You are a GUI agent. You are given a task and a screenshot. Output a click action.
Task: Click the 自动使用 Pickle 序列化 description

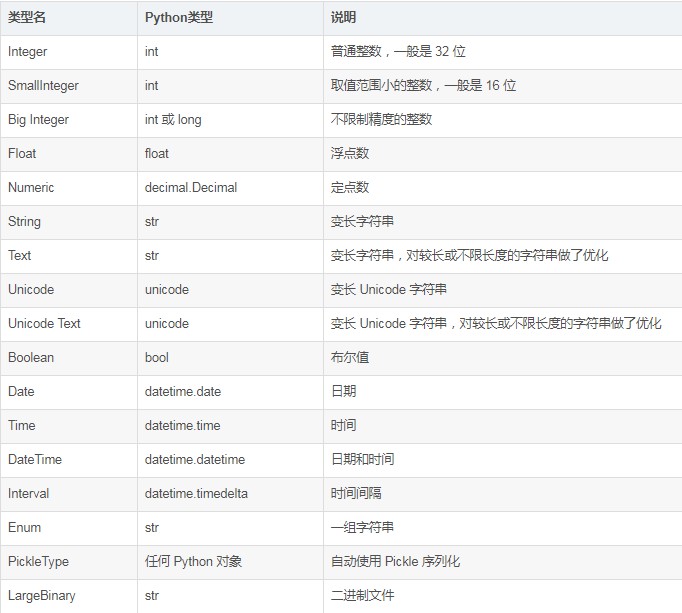[395, 561]
